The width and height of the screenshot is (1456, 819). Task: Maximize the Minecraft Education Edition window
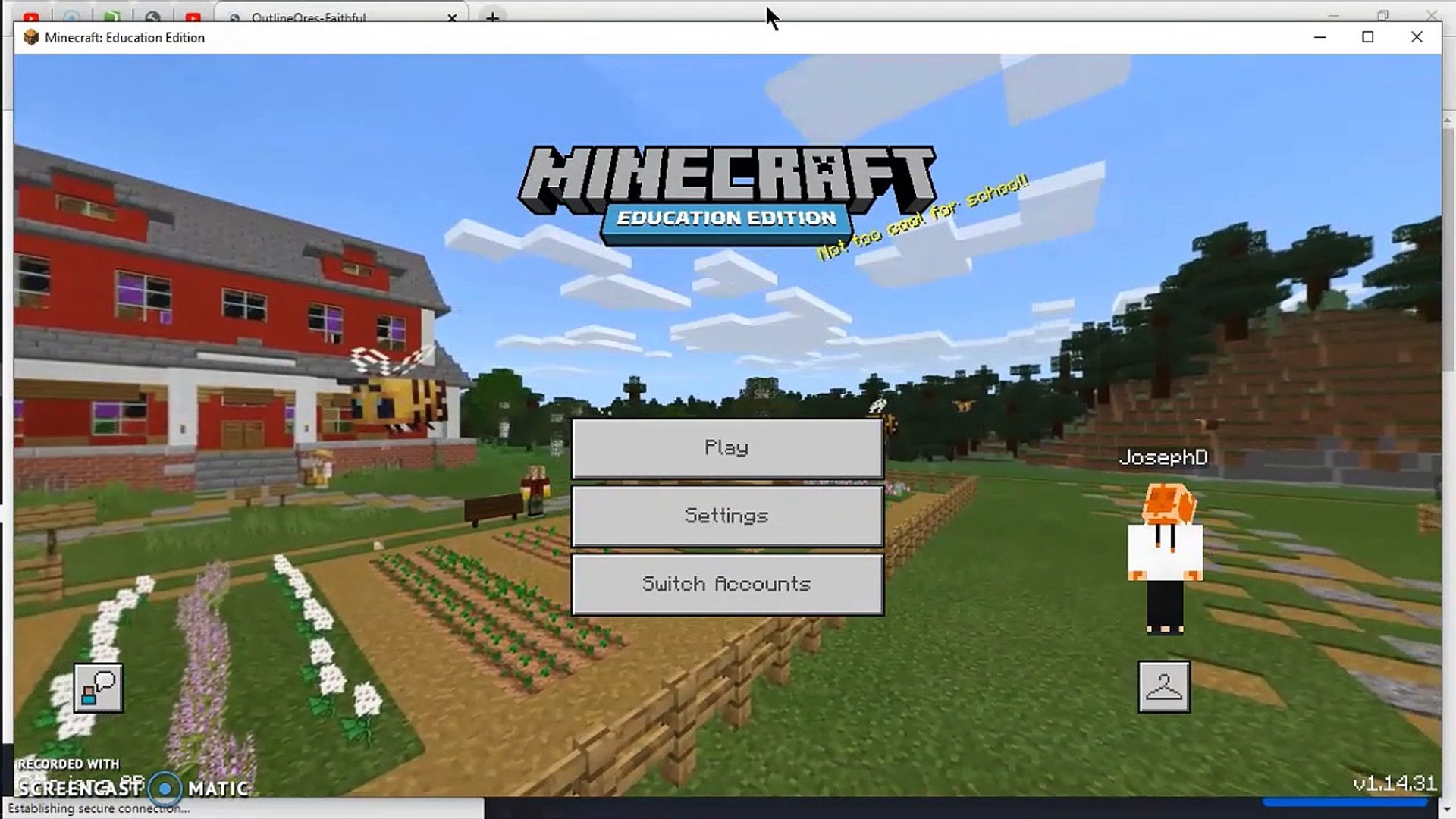pyautogui.click(x=1368, y=37)
